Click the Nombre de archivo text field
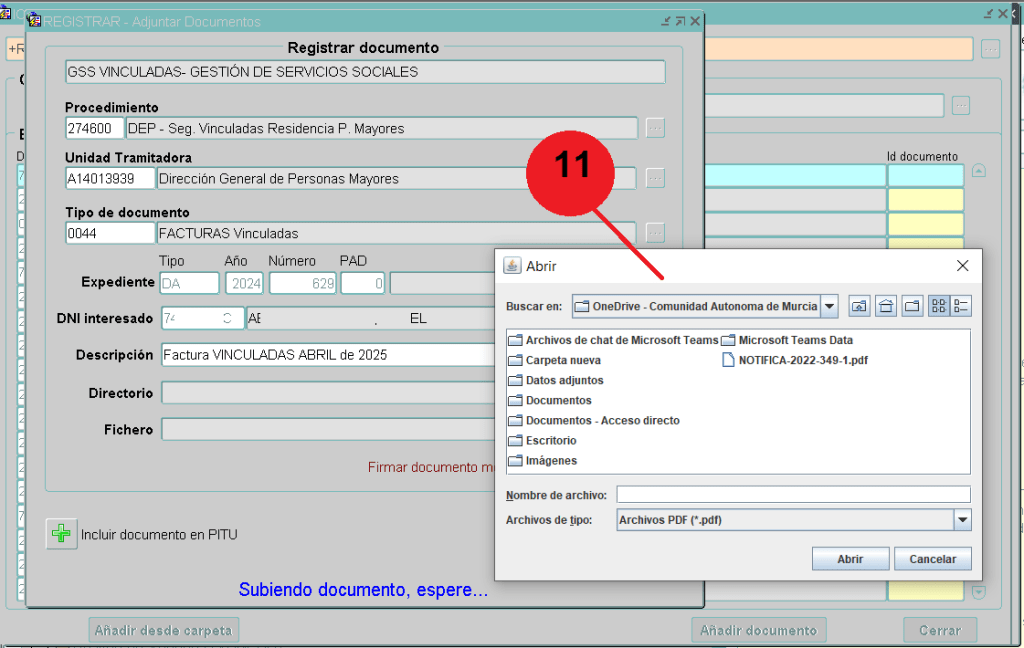1024x648 pixels. pyautogui.click(x=793, y=495)
